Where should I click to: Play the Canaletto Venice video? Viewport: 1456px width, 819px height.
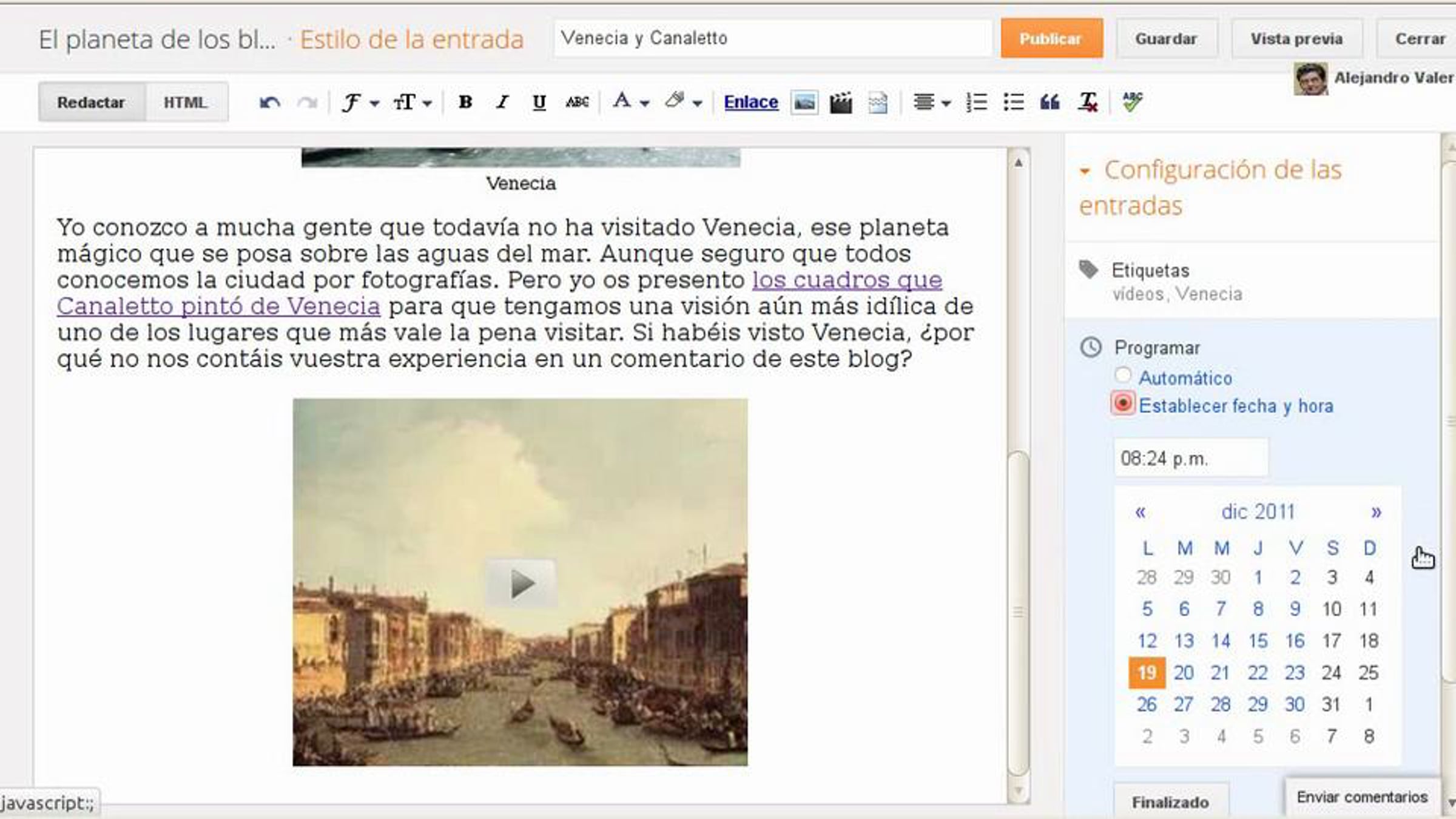521,583
